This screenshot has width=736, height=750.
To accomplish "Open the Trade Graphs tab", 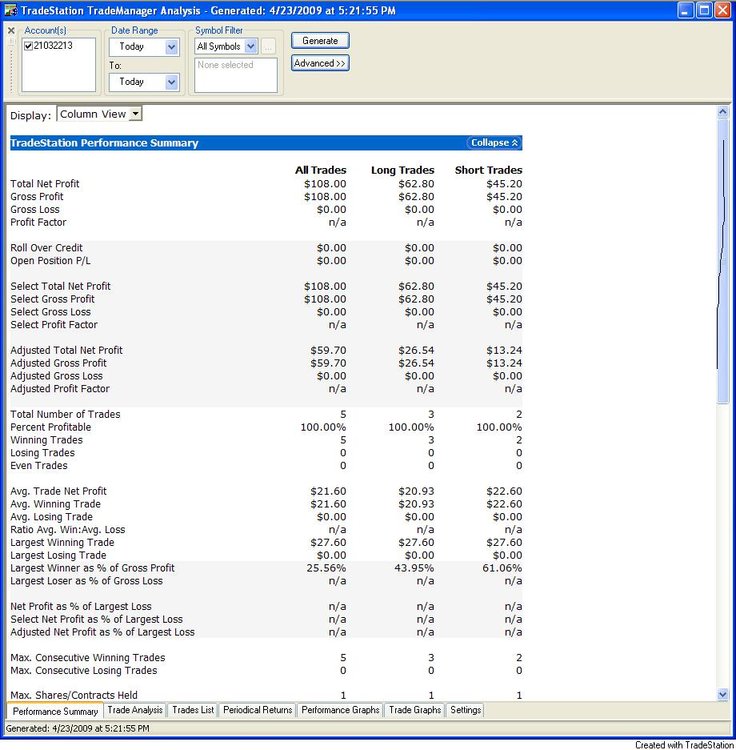I will coord(415,710).
